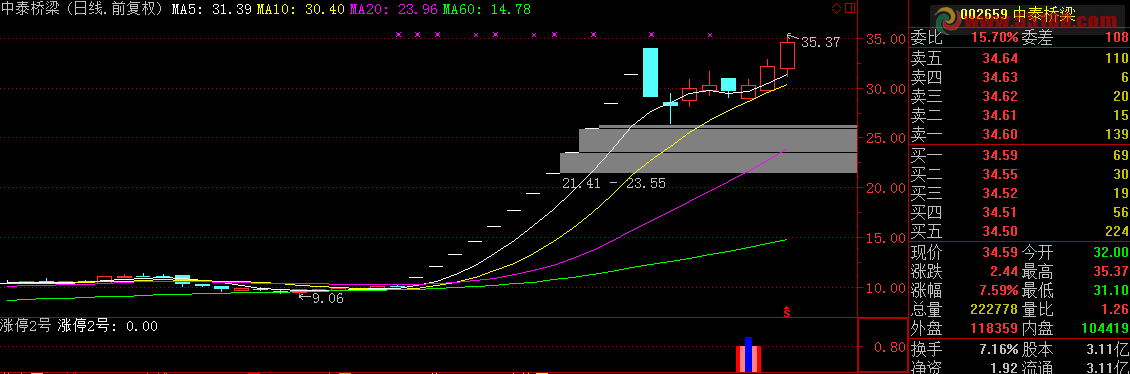Image resolution: width=1130 pixels, height=374 pixels.
Task: Open the 中泰桥梁 (日线.前复权) title label
Action: (84, 9)
